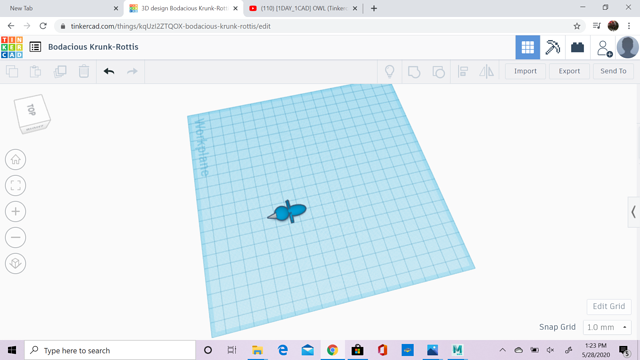Image resolution: width=640 pixels, height=360 pixels.
Task: Click the Copy icon in toolbar
Action: click(12, 71)
